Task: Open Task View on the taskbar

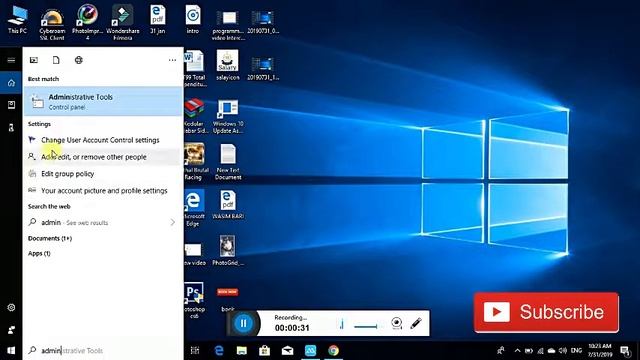Action: point(195,350)
